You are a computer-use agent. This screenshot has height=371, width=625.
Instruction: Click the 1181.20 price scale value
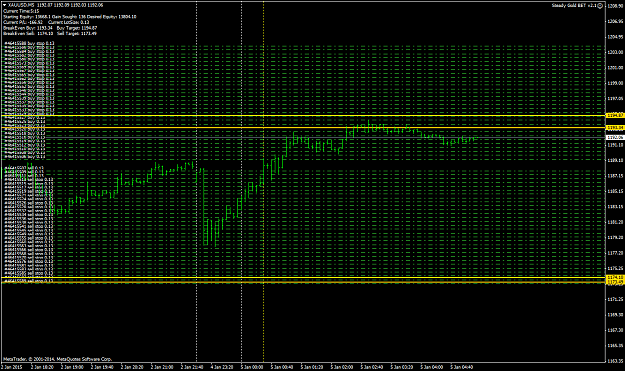click(616, 222)
